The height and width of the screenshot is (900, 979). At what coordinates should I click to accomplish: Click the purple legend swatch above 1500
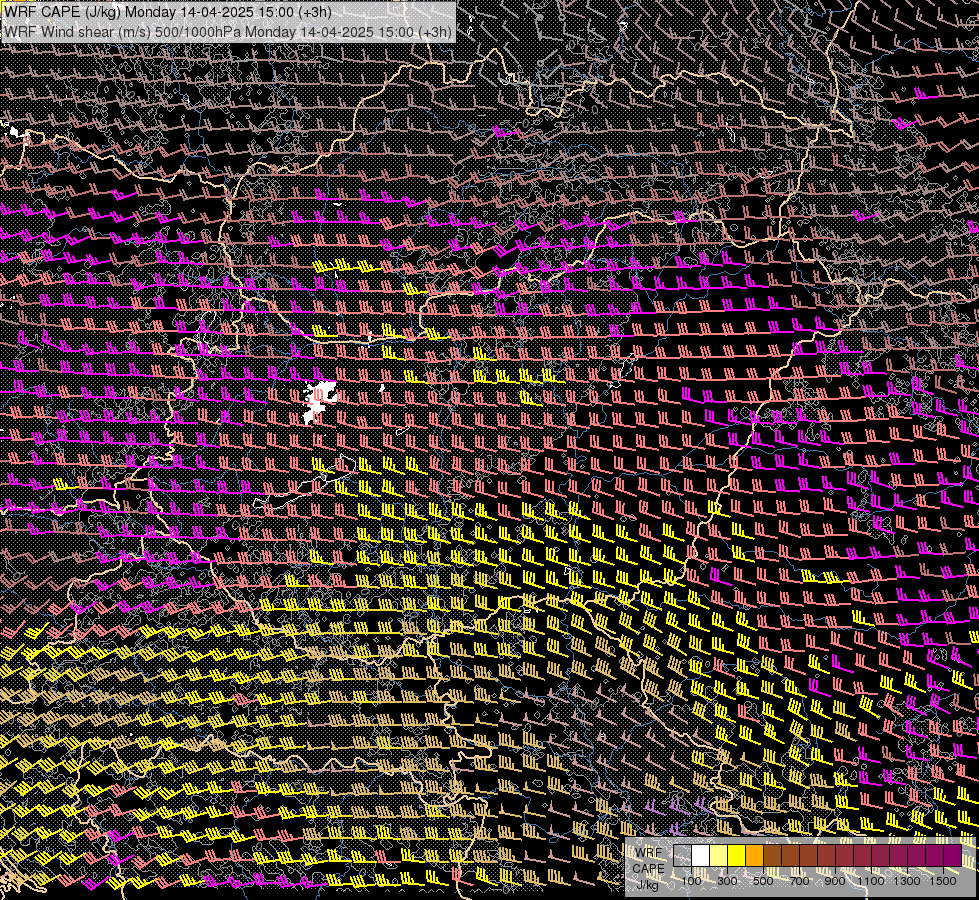(952, 856)
